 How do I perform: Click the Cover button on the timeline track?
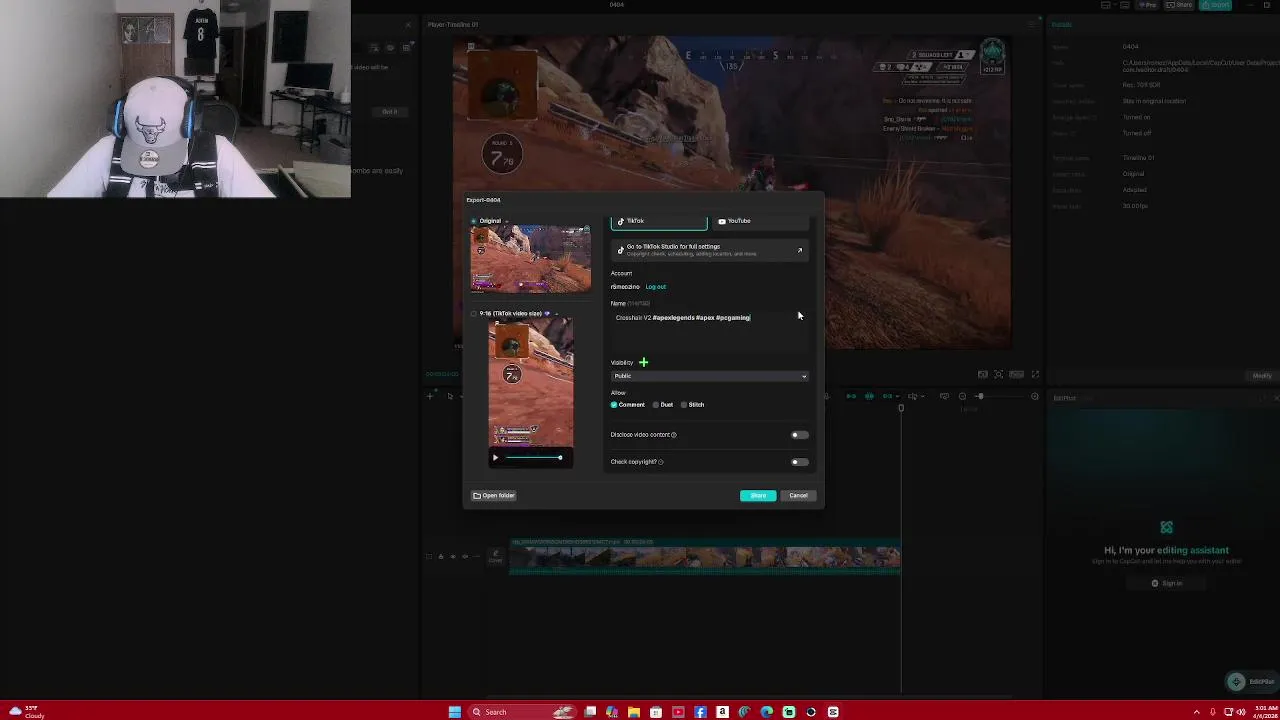click(x=495, y=557)
